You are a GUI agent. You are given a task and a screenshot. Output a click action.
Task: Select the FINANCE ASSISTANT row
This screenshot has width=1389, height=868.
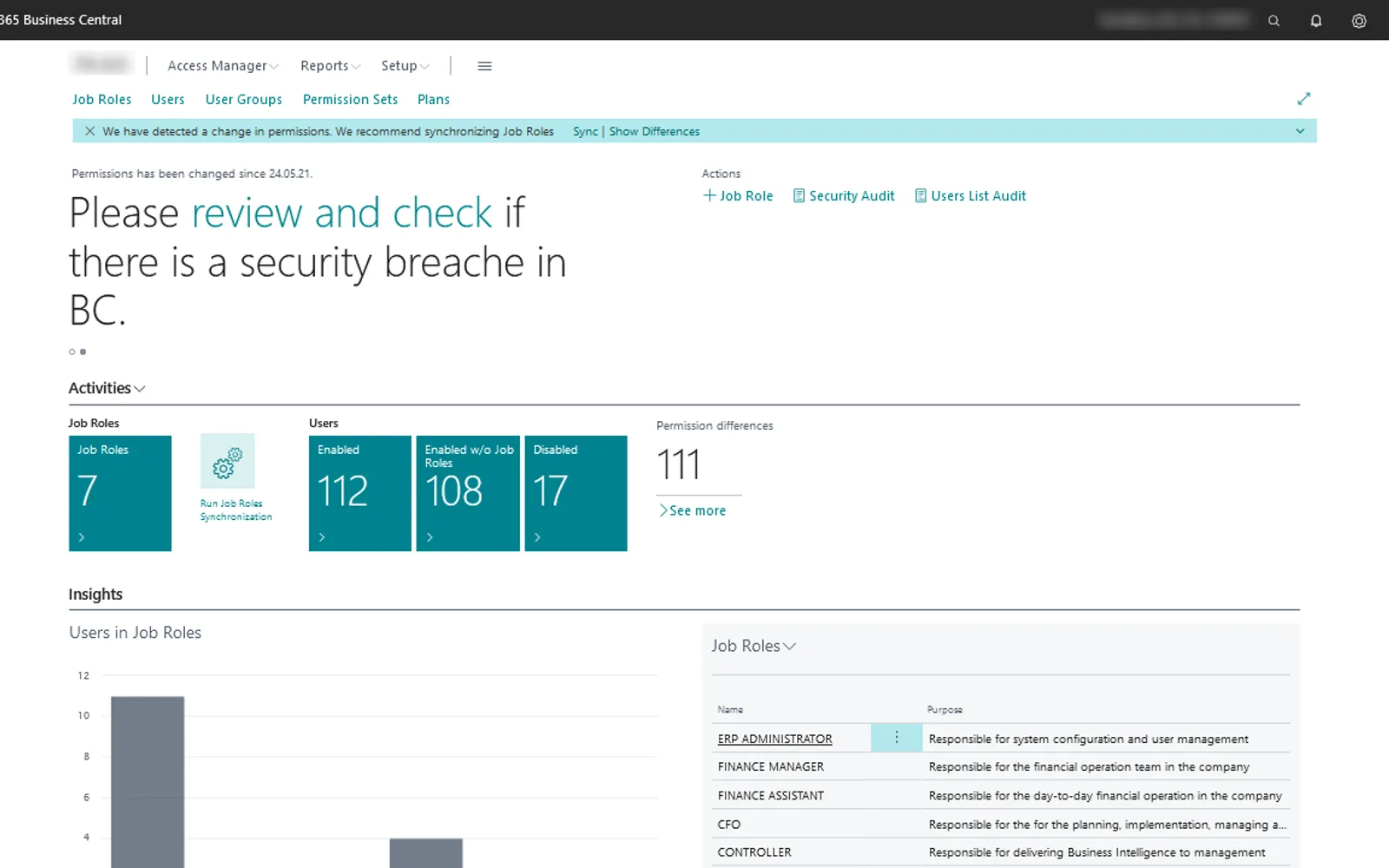click(x=1002, y=795)
